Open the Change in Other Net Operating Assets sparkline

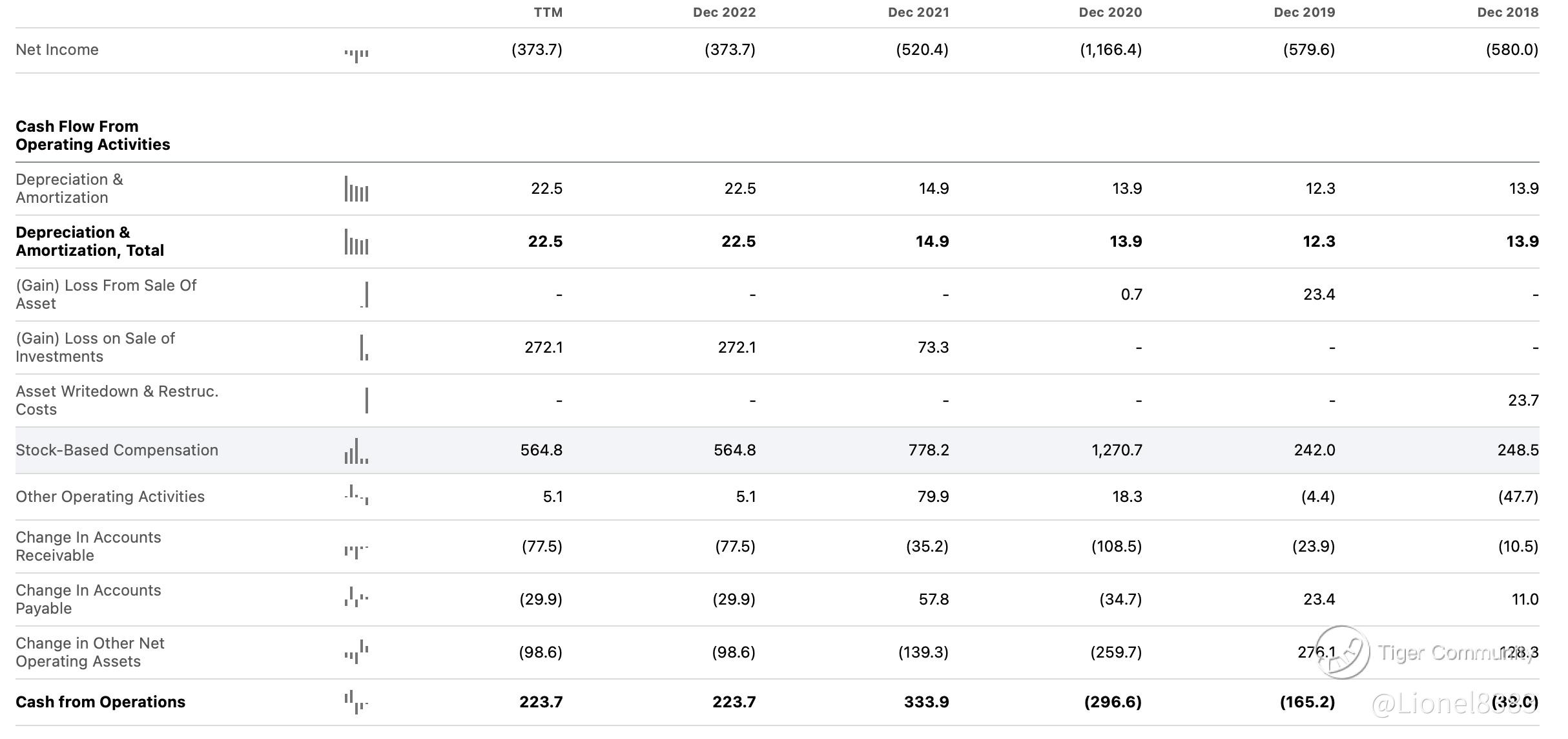pos(356,652)
